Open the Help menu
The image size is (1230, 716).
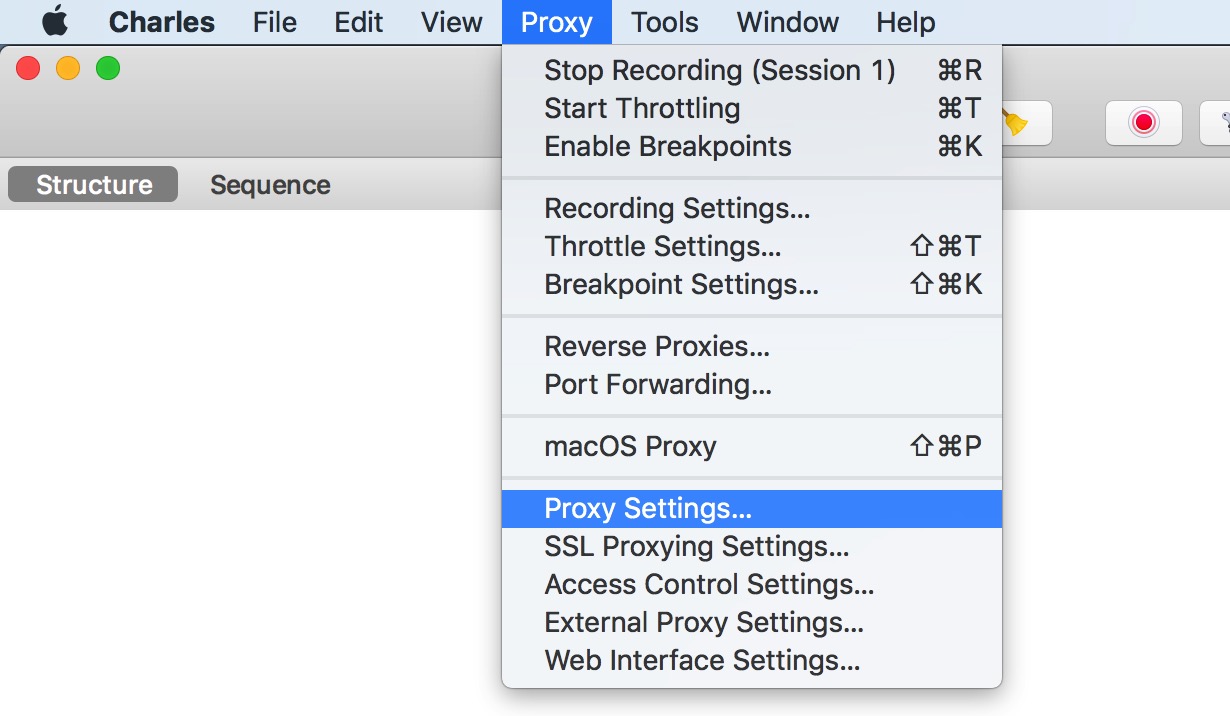[x=906, y=22]
